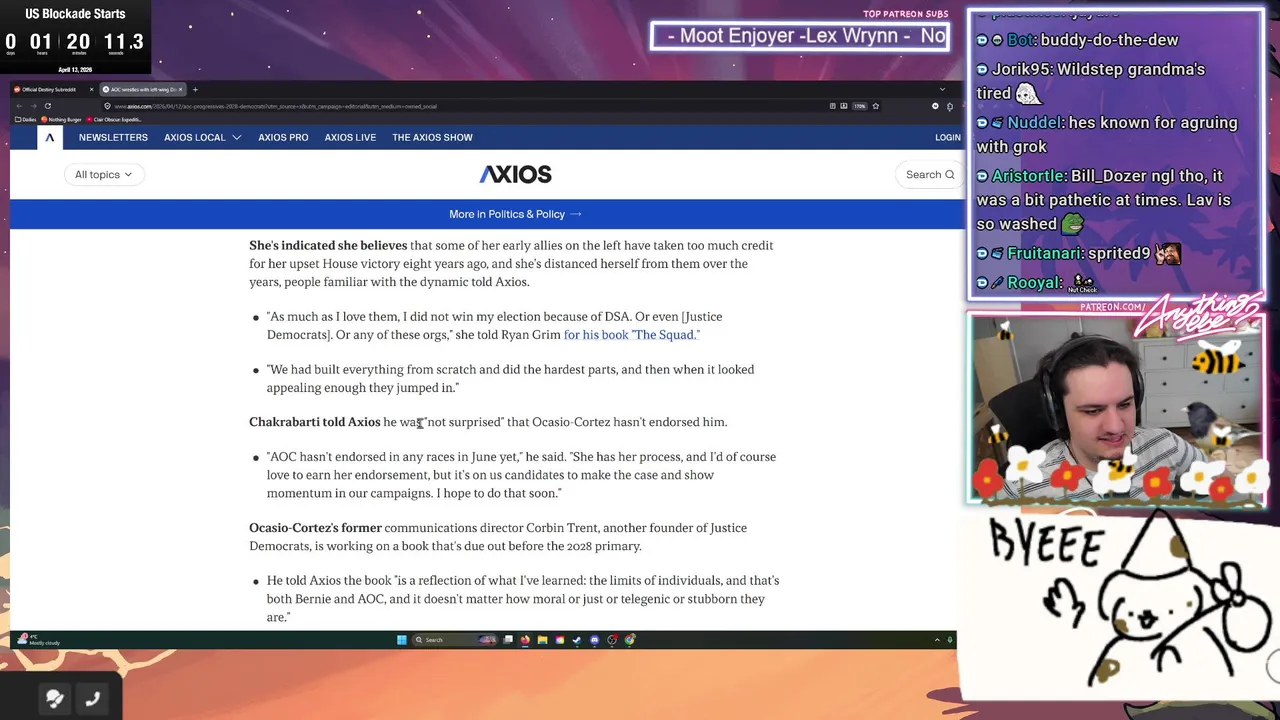
Task: Open File Explorer from the taskbar
Action: [x=542, y=640]
